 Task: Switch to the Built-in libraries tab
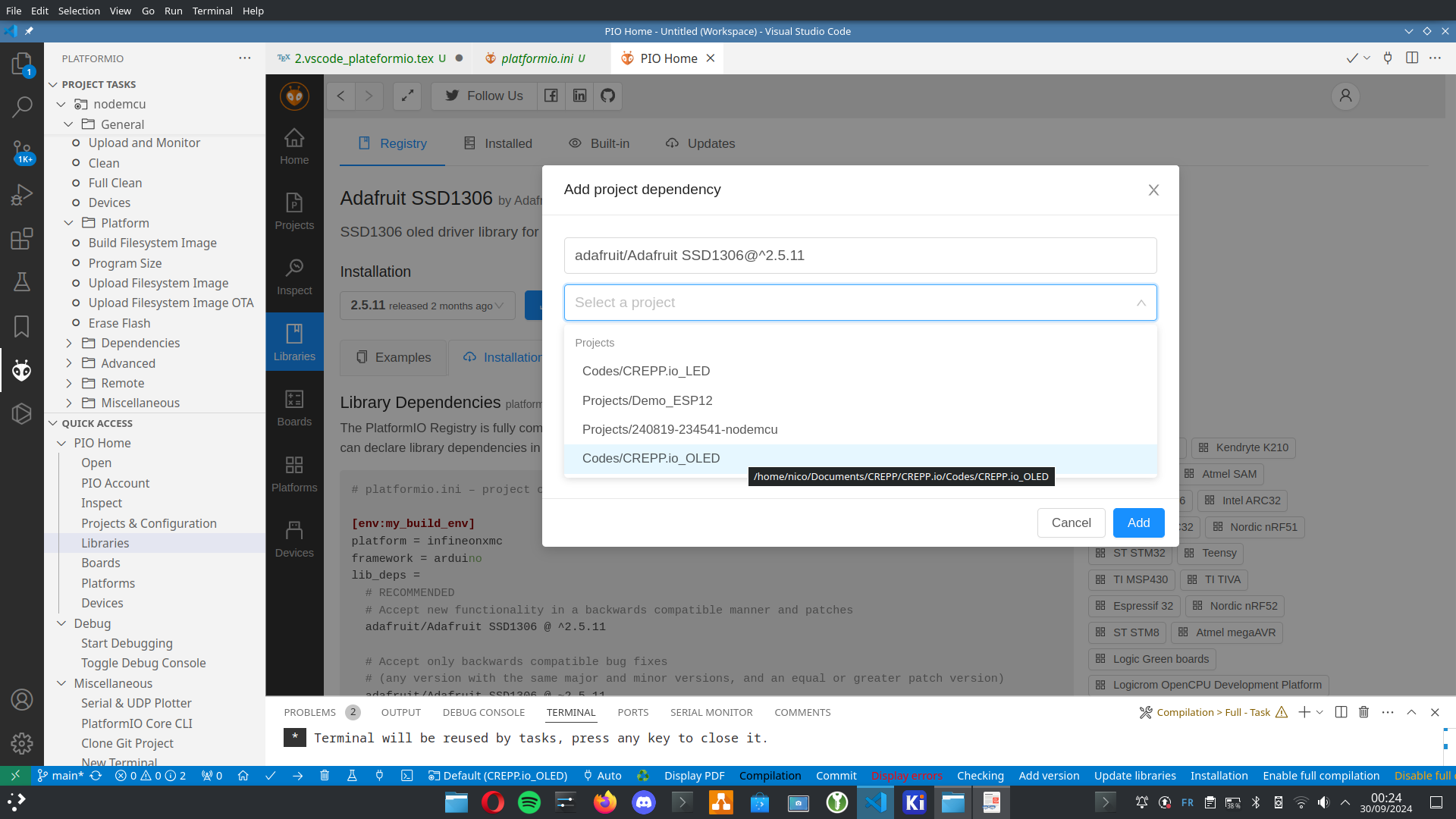(x=599, y=143)
